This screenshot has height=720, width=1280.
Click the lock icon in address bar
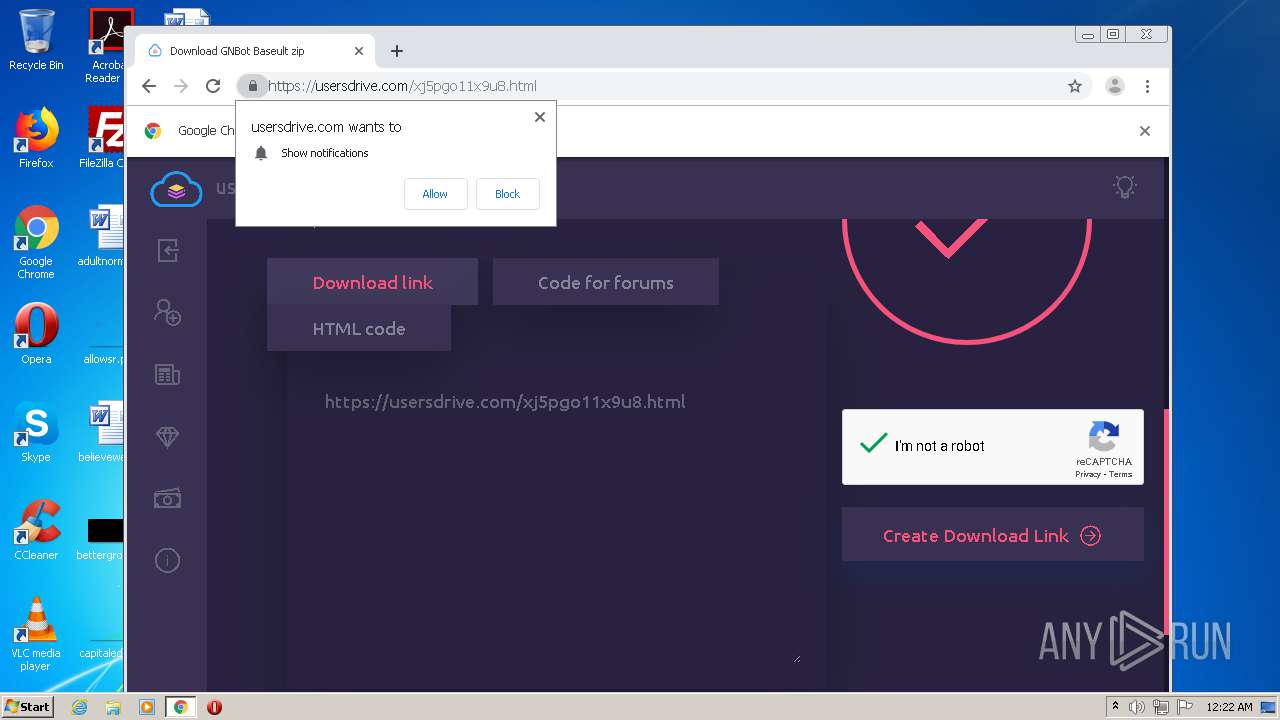point(253,86)
